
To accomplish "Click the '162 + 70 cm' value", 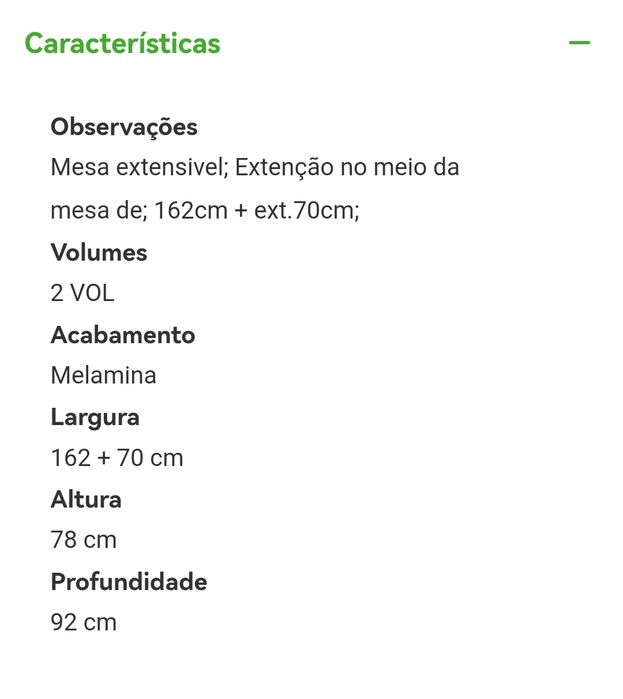I will (x=117, y=458).
